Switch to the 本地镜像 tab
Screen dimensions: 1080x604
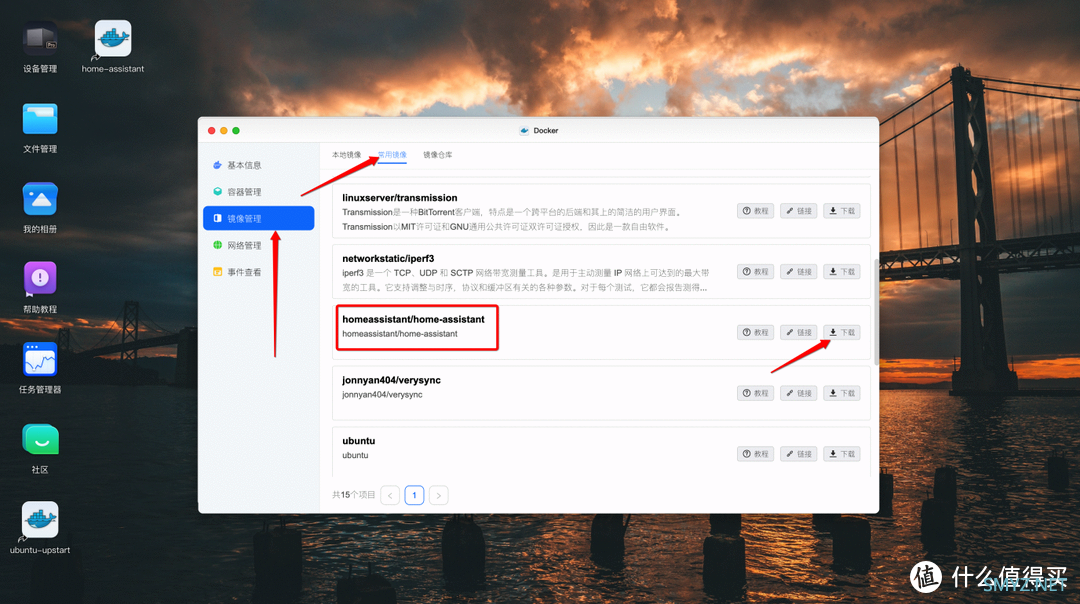(346, 155)
